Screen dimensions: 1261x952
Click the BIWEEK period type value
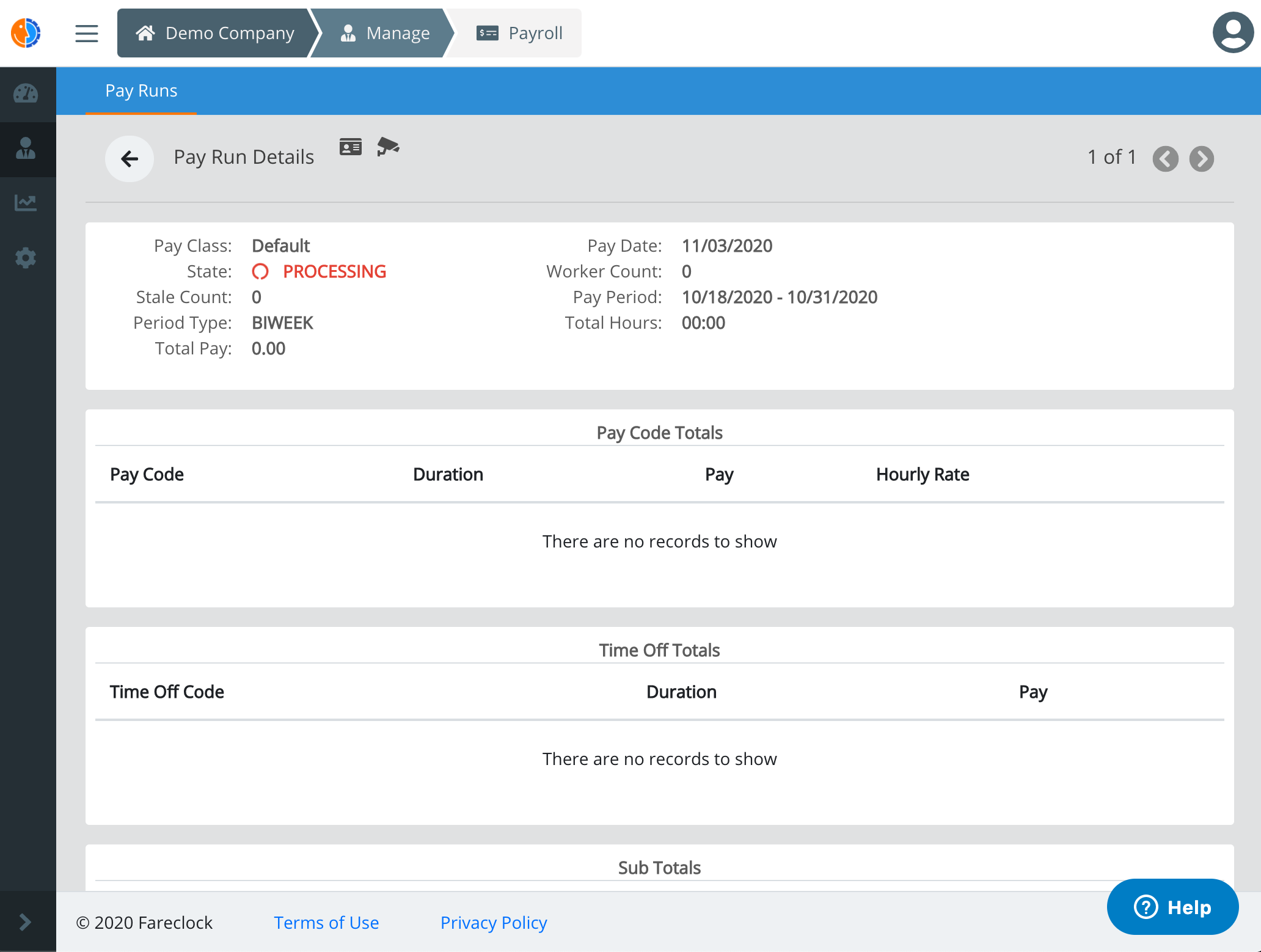point(282,323)
